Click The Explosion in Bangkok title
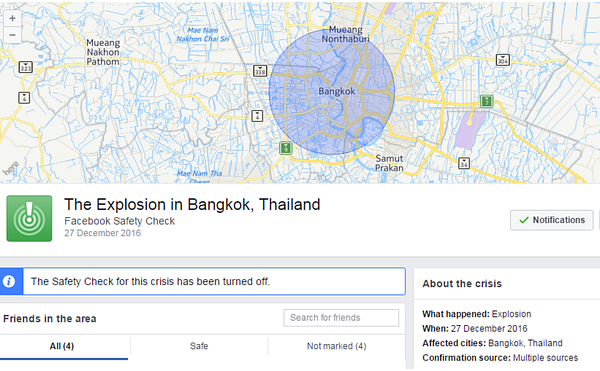 (x=192, y=205)
